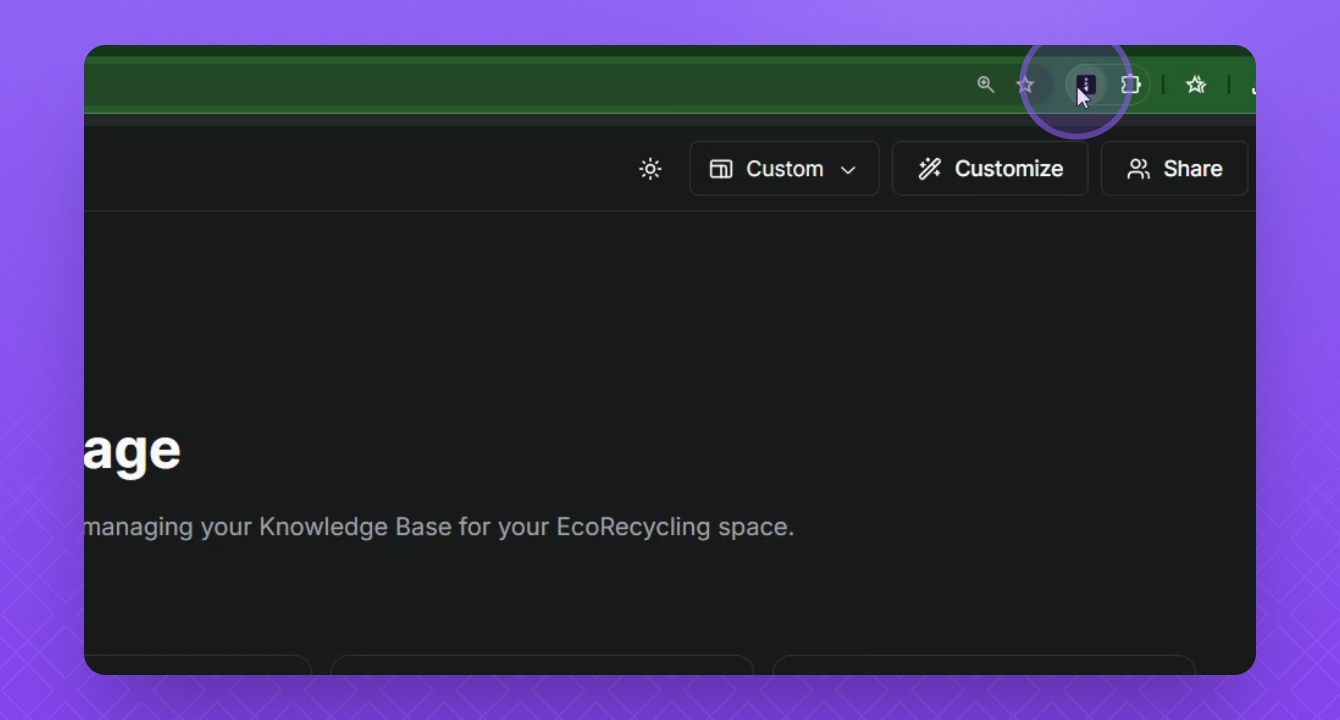Image resolution: width=1340 pixels, height=720 pixels.
Task: Click the page title heading ending in "age"
Action: coord(132,450)
